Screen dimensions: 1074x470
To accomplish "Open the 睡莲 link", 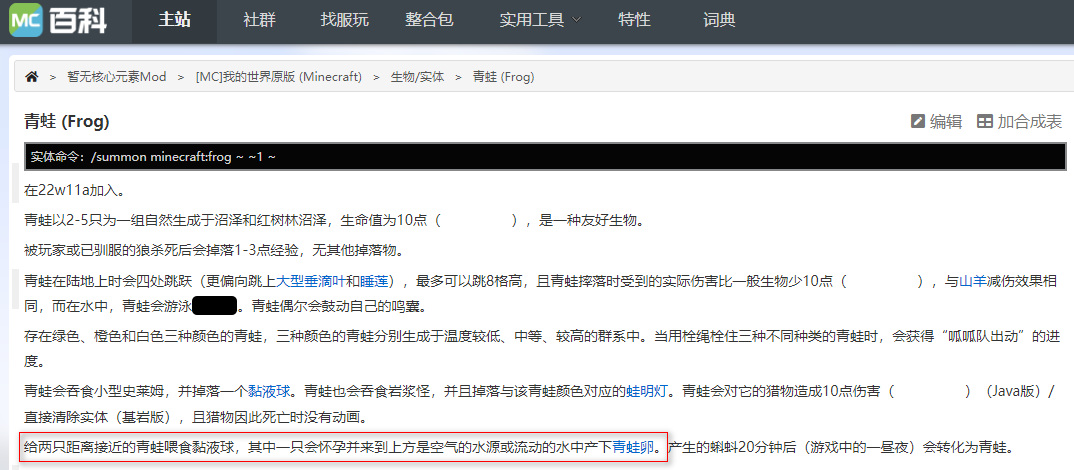I will tap(373, 280).
